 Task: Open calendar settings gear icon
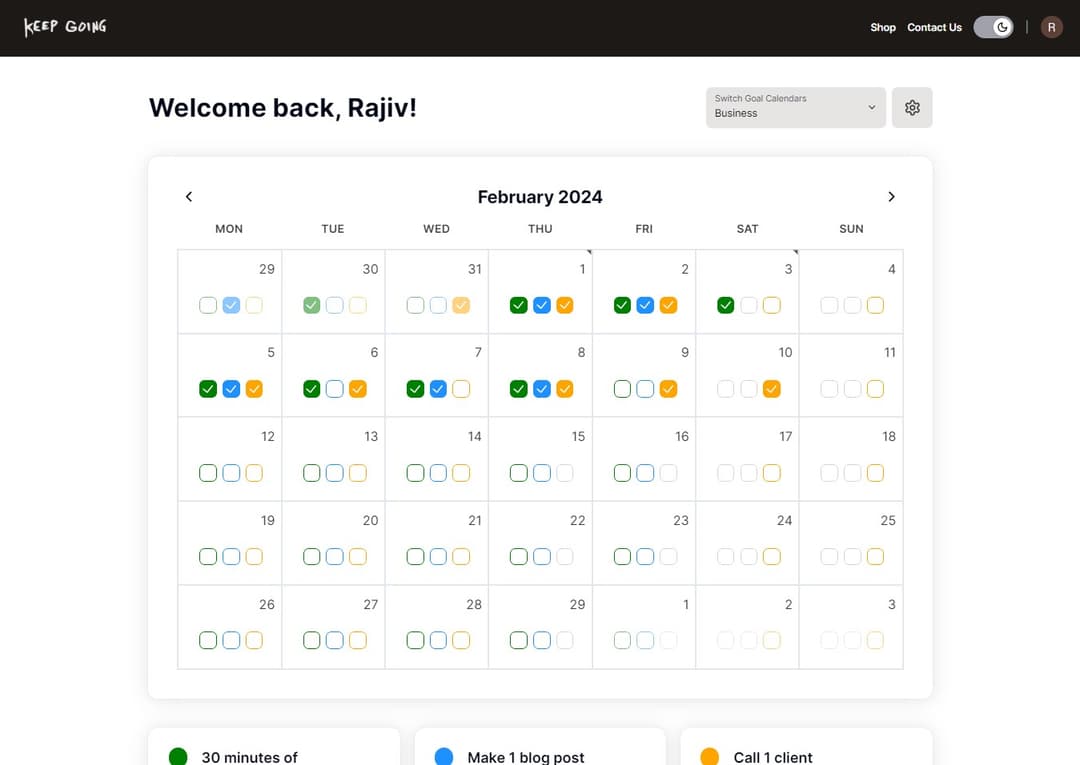[x=912, y=108]
